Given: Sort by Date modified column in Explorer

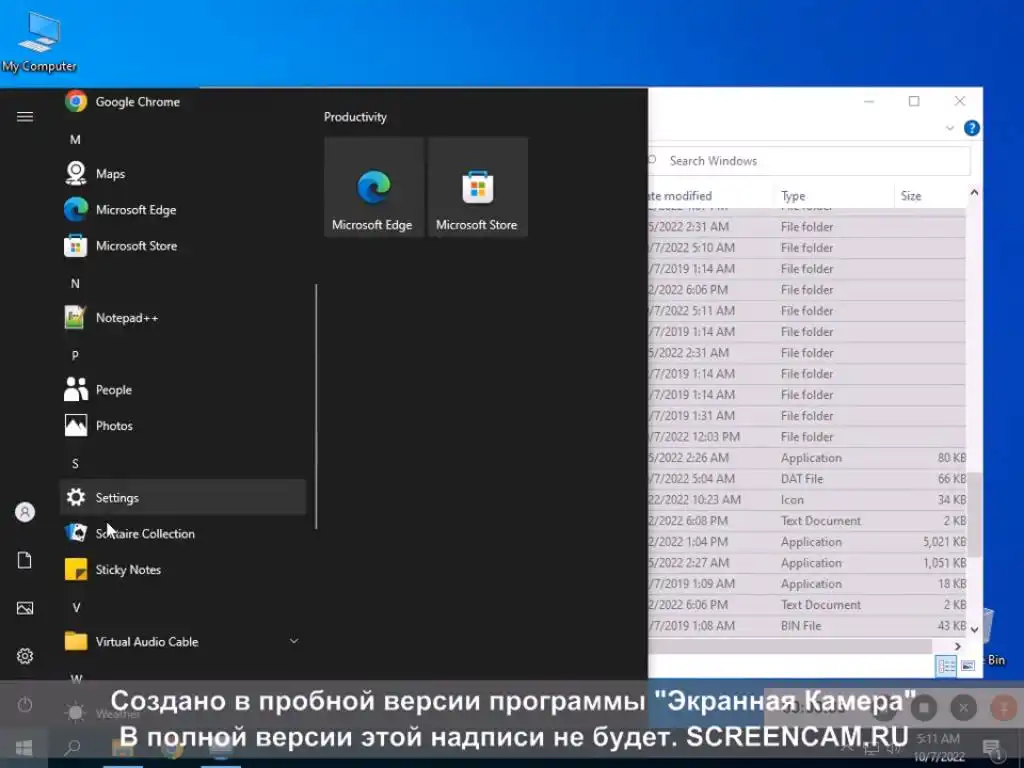Looking at the screenshot, I should [711, 196].
